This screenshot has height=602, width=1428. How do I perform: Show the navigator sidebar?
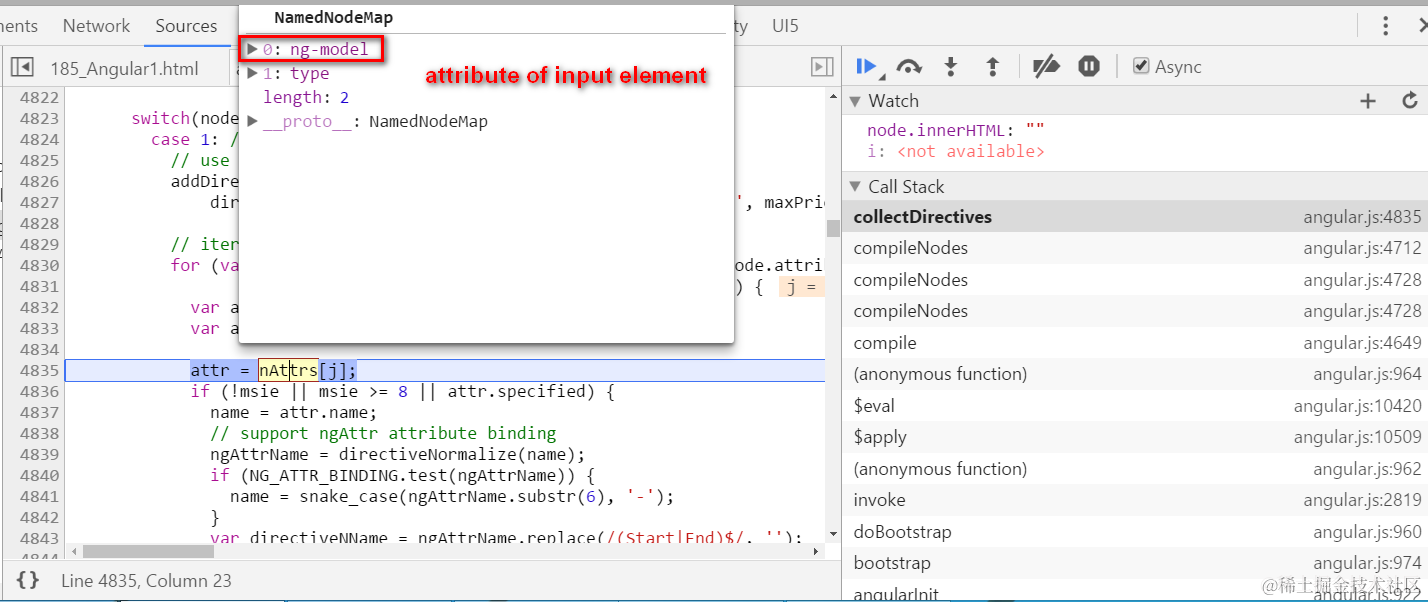click(x=21, y=67)
